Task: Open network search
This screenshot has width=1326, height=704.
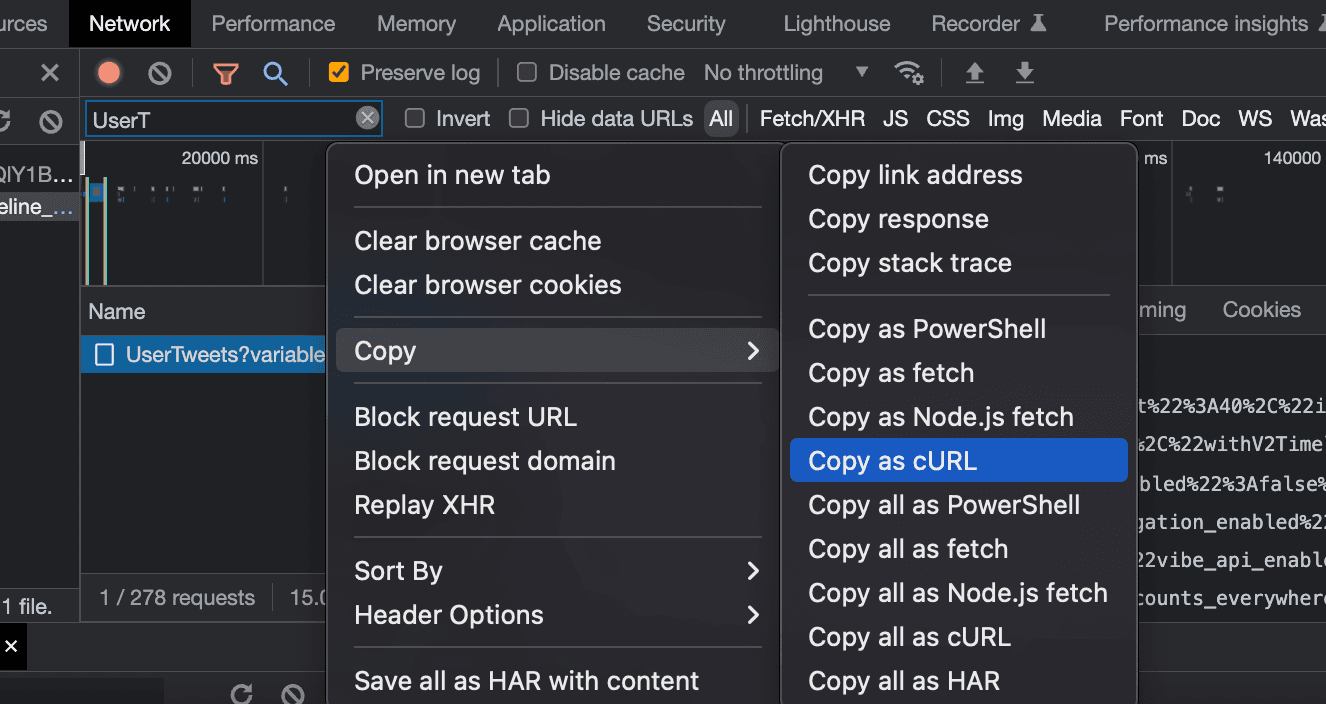Action: point(276,72)
